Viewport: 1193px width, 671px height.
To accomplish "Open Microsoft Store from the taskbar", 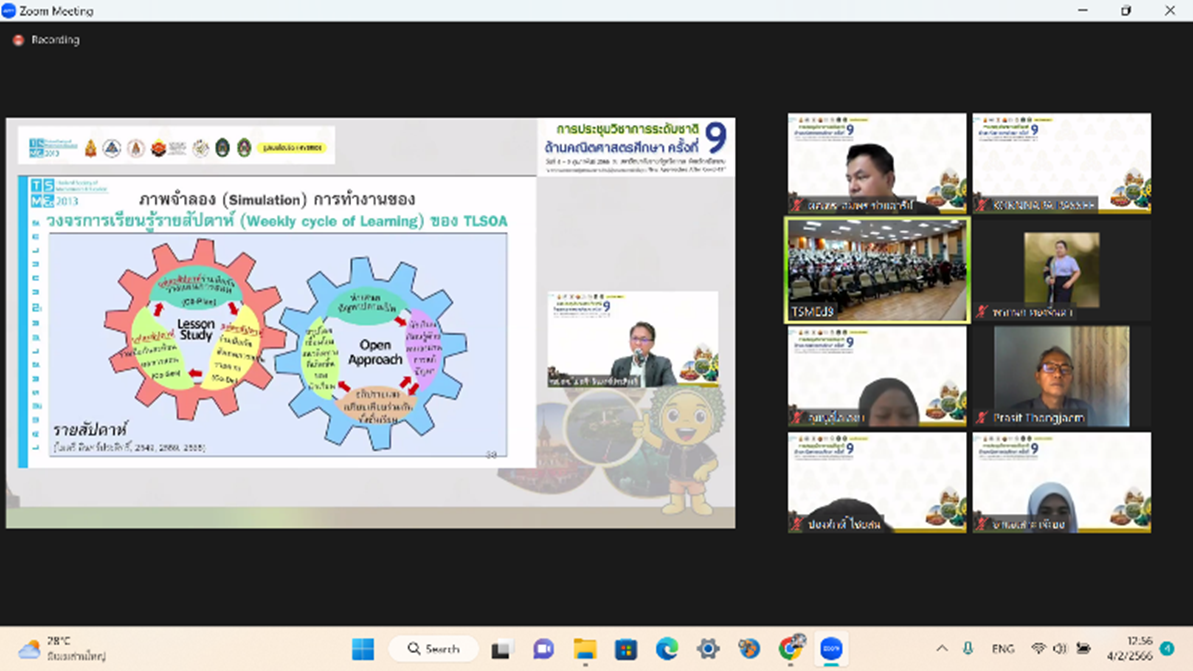I will click(626, 649).
